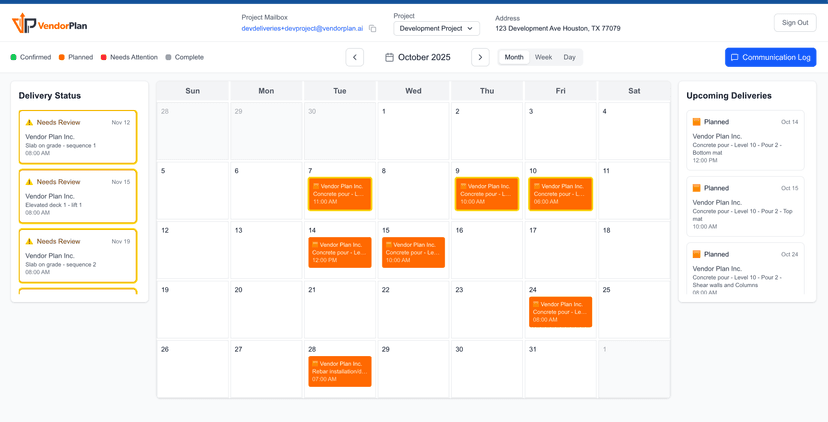The width and height of the screenshot is (828, 422).
Task: Click the gray Complete legend dot
Action: click(x=168, y=57)
